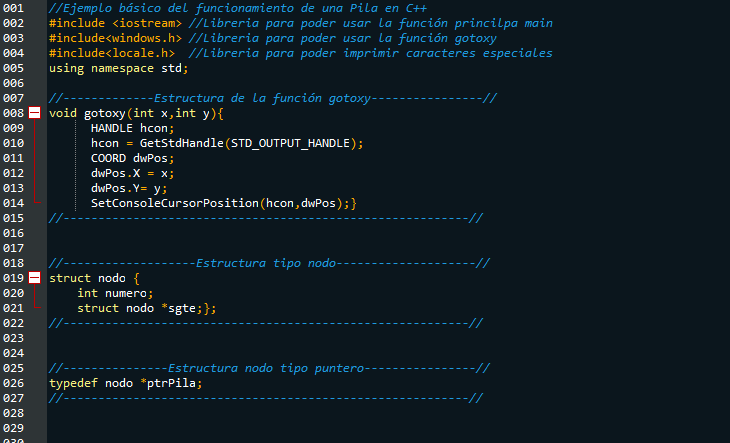The image size is (730, 443).
Task: Click the 'Estructura de la función gotoxy' comment
Action: pyautogui.click(x=273, y=98)
